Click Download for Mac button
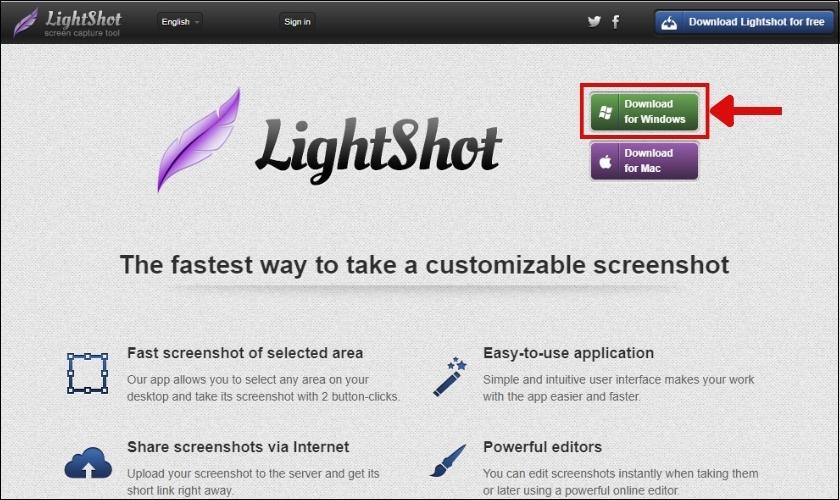840x500 pixels. (644, 161)
